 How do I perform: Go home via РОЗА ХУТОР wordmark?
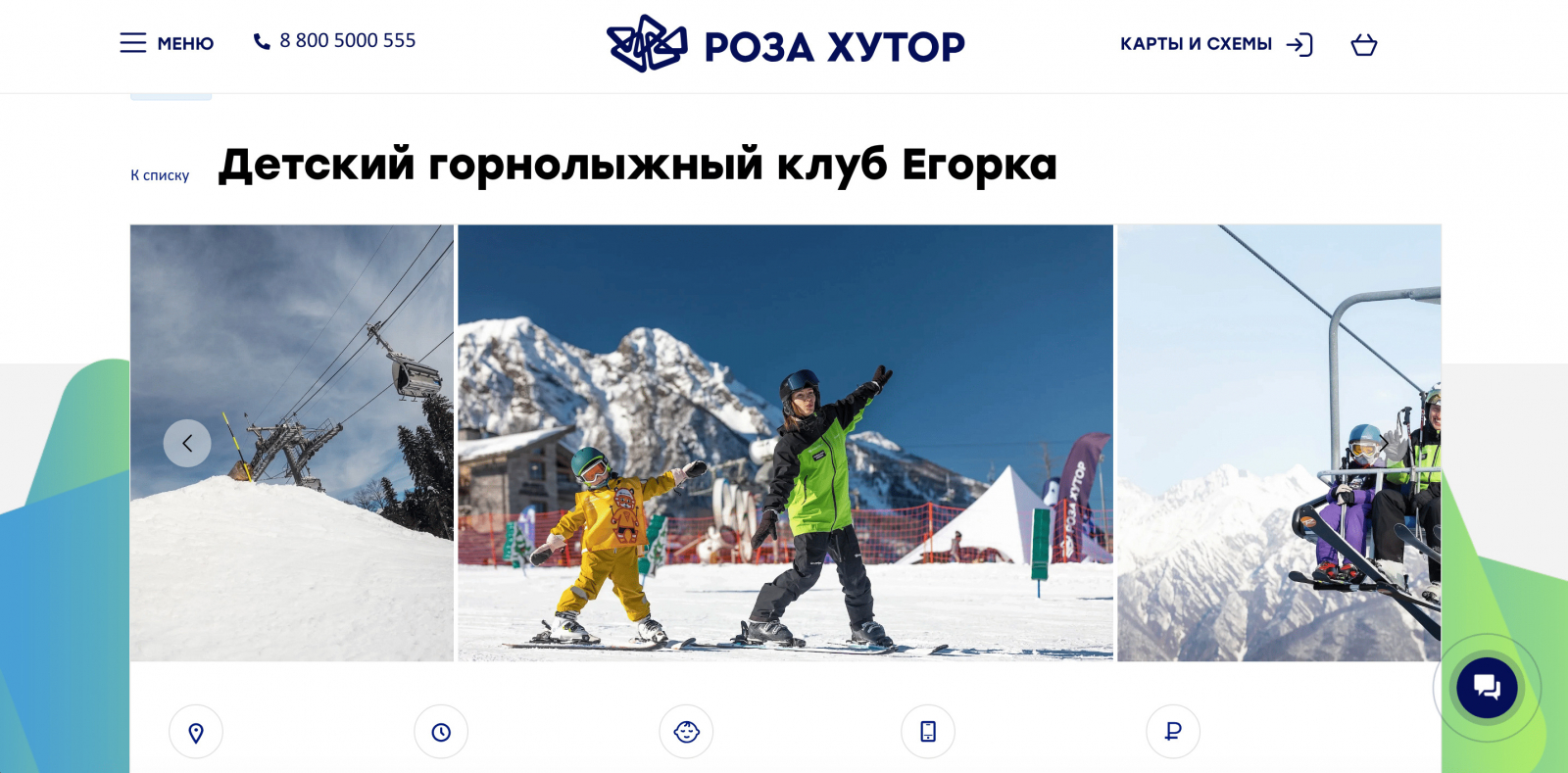tap(835, 47)
